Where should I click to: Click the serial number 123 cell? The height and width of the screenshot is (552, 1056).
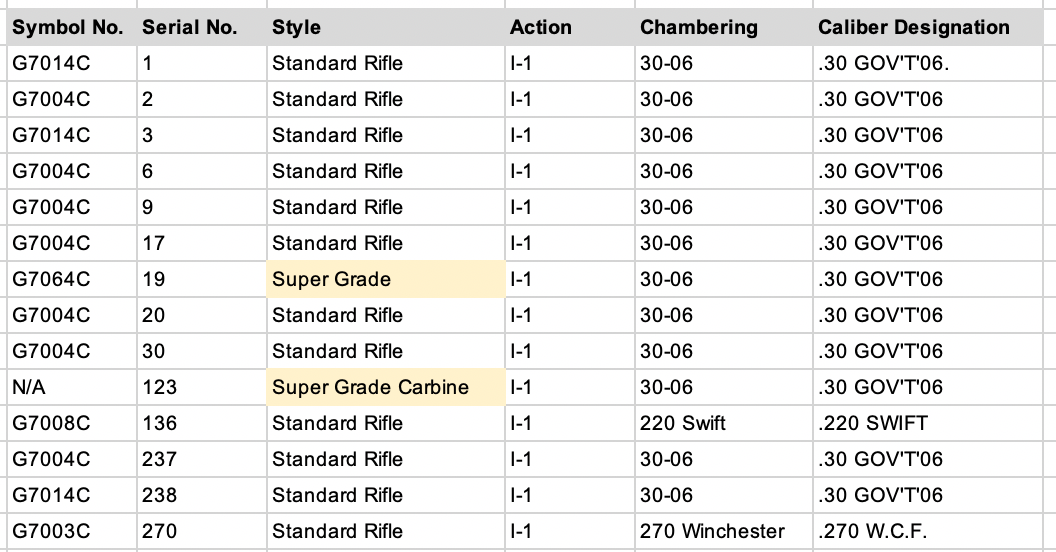tap(201, 387)
